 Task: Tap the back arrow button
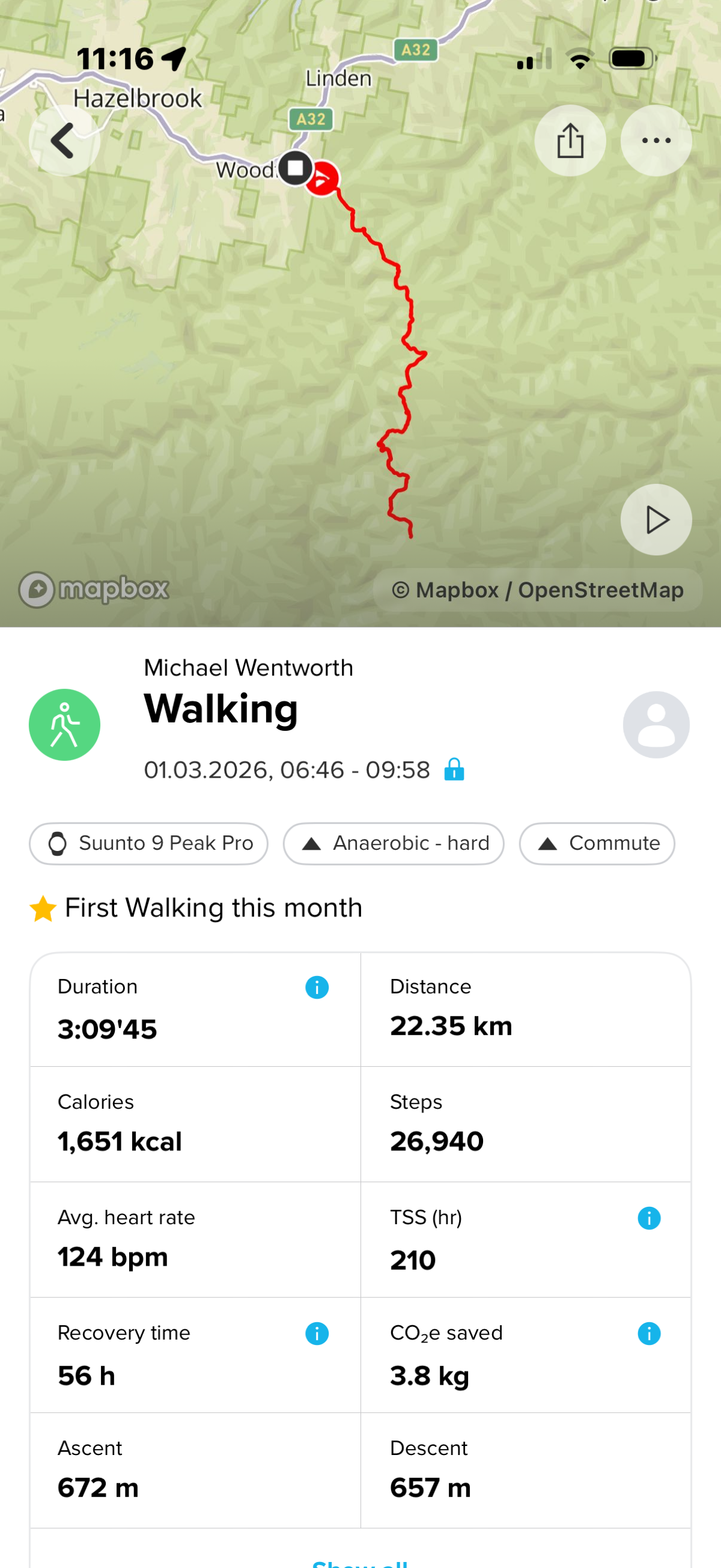[64, 141]
